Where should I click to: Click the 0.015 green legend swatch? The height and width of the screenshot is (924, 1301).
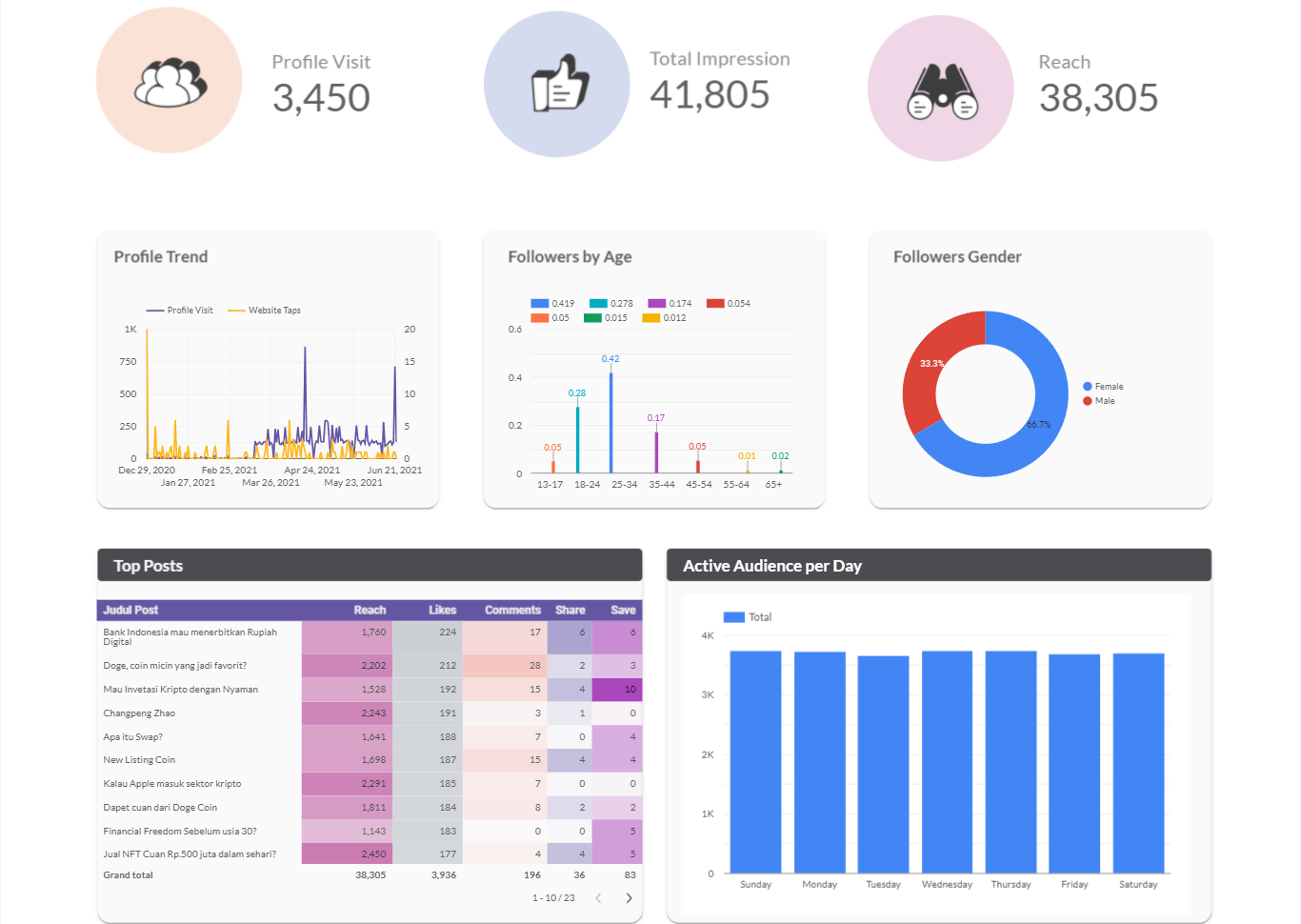(592, 318)
